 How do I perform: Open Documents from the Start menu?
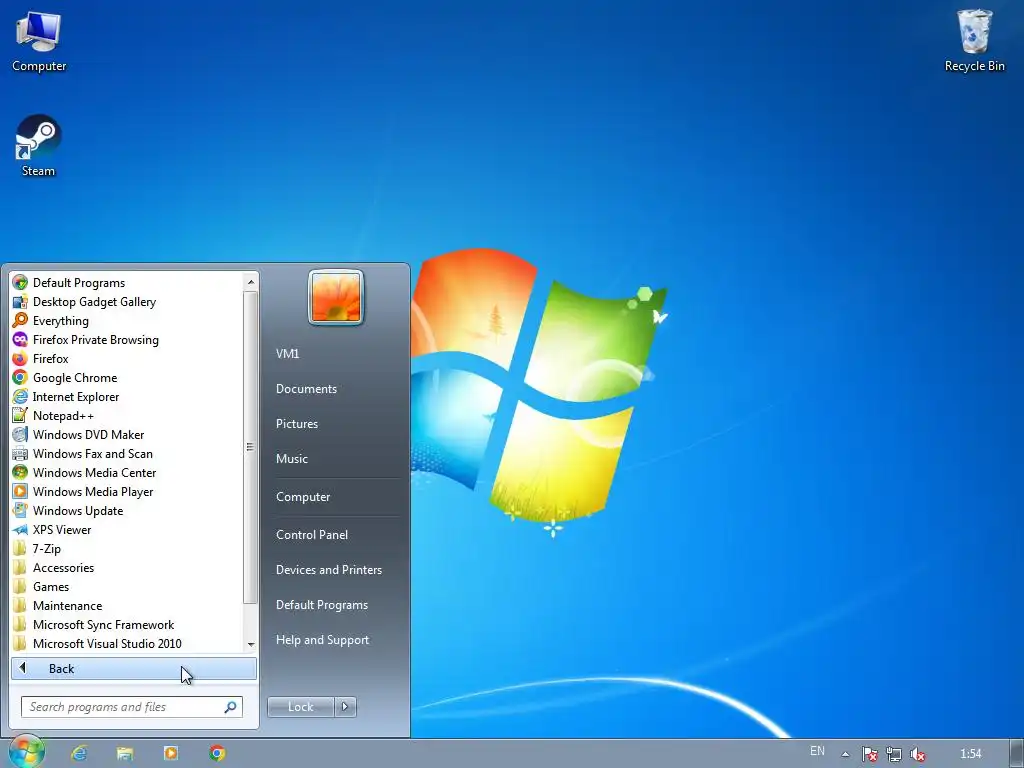tap(306, 389)
